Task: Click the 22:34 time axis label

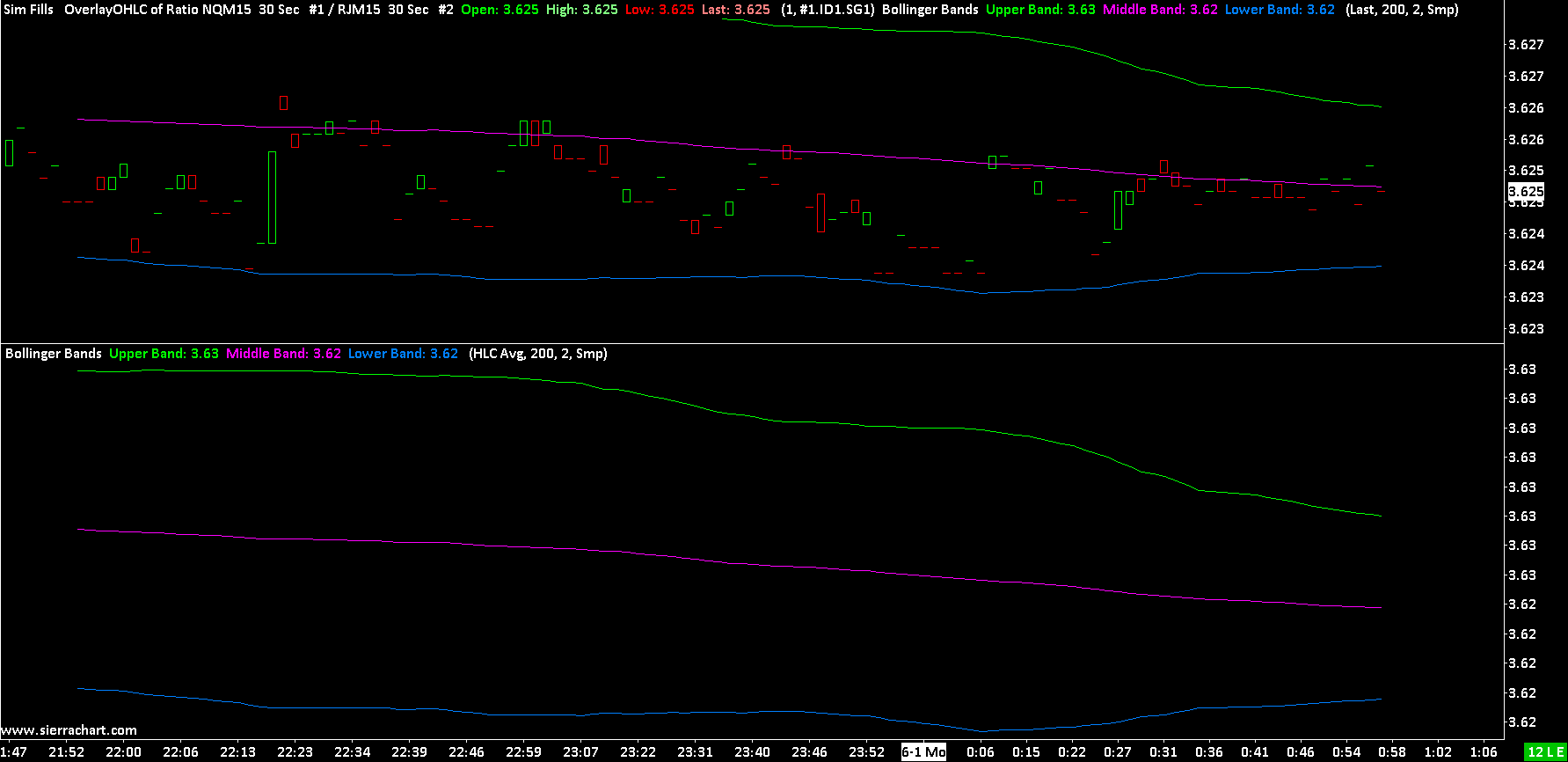Action: click(x=352, y=752)
